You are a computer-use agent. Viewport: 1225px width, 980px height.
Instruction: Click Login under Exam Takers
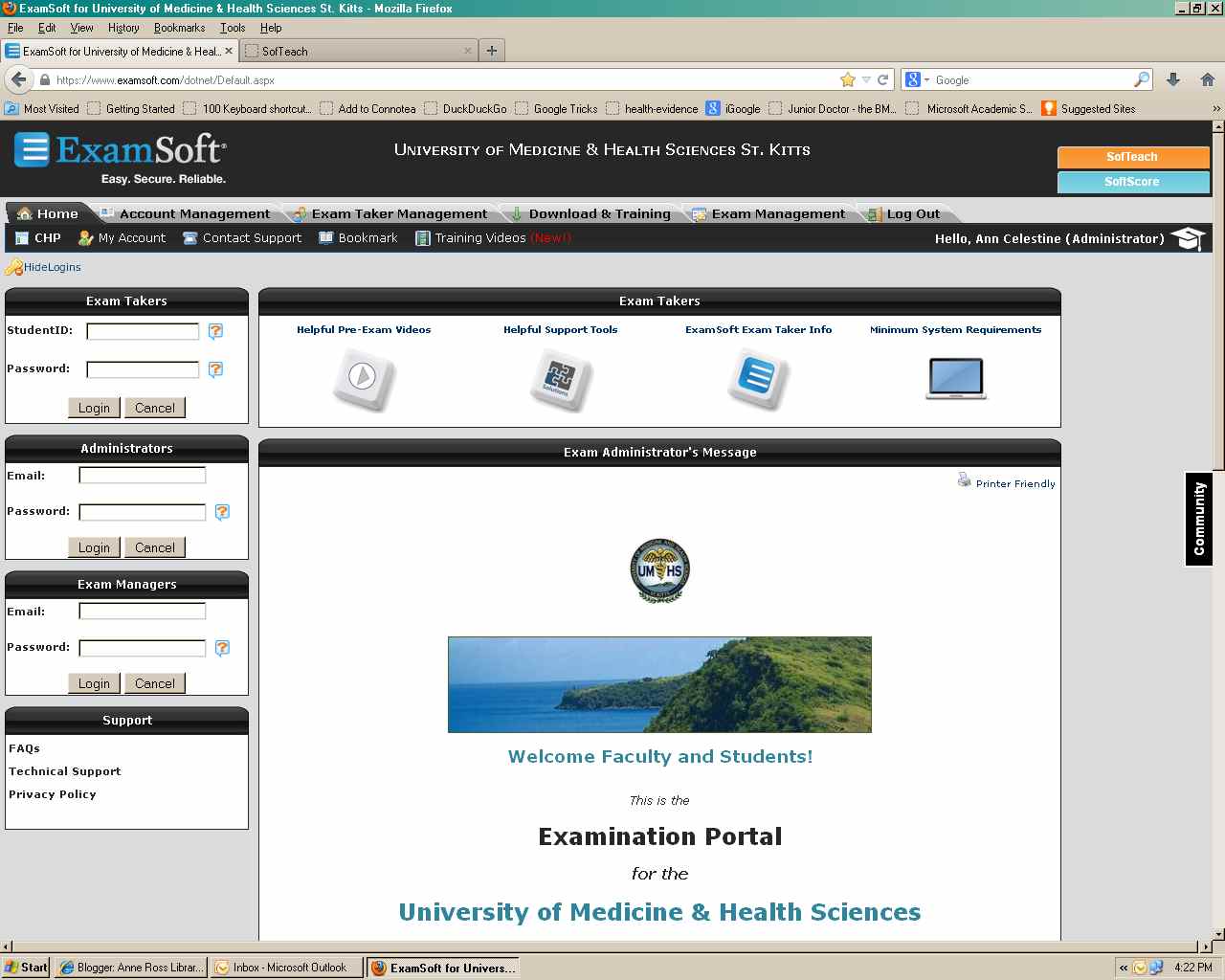tap(94, 408)
